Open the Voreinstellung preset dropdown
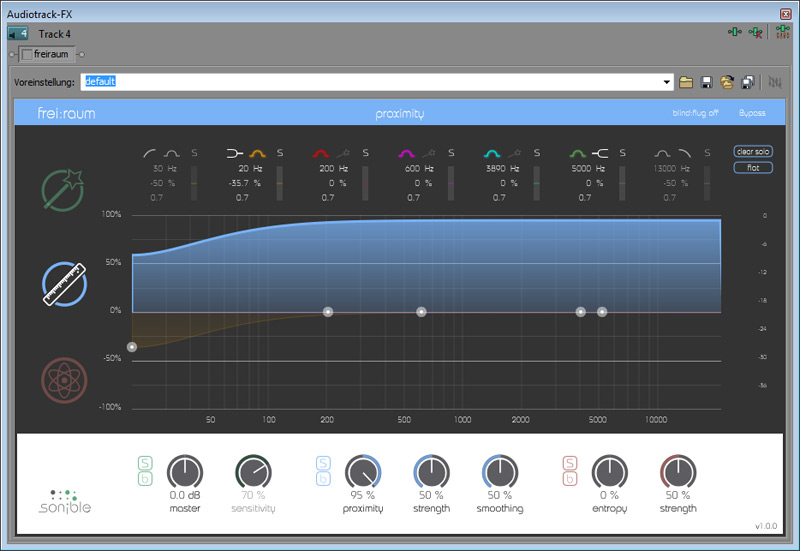The width and height of the screenshot is (800, 551). coord(667,82)
